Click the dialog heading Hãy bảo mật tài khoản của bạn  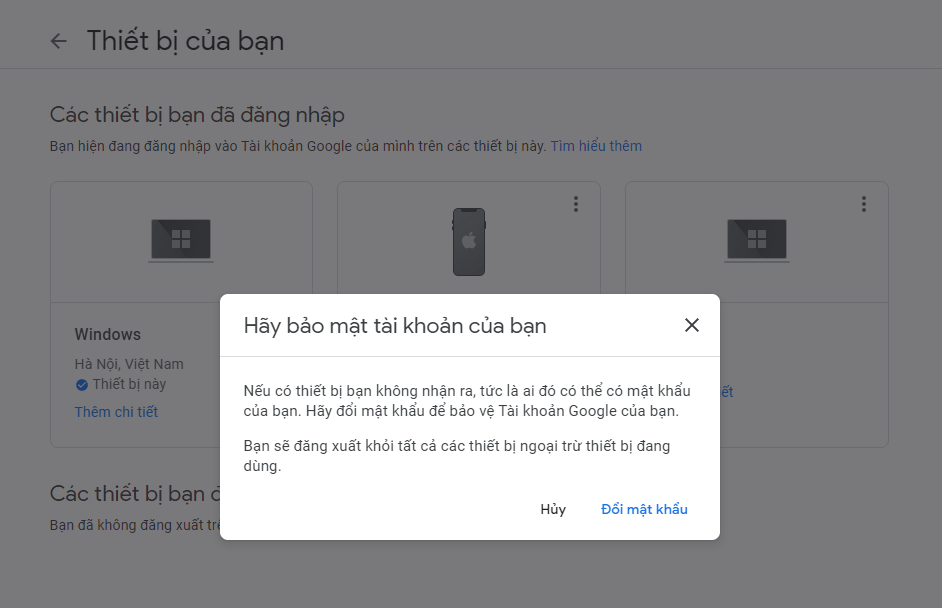tap(395, 326)
